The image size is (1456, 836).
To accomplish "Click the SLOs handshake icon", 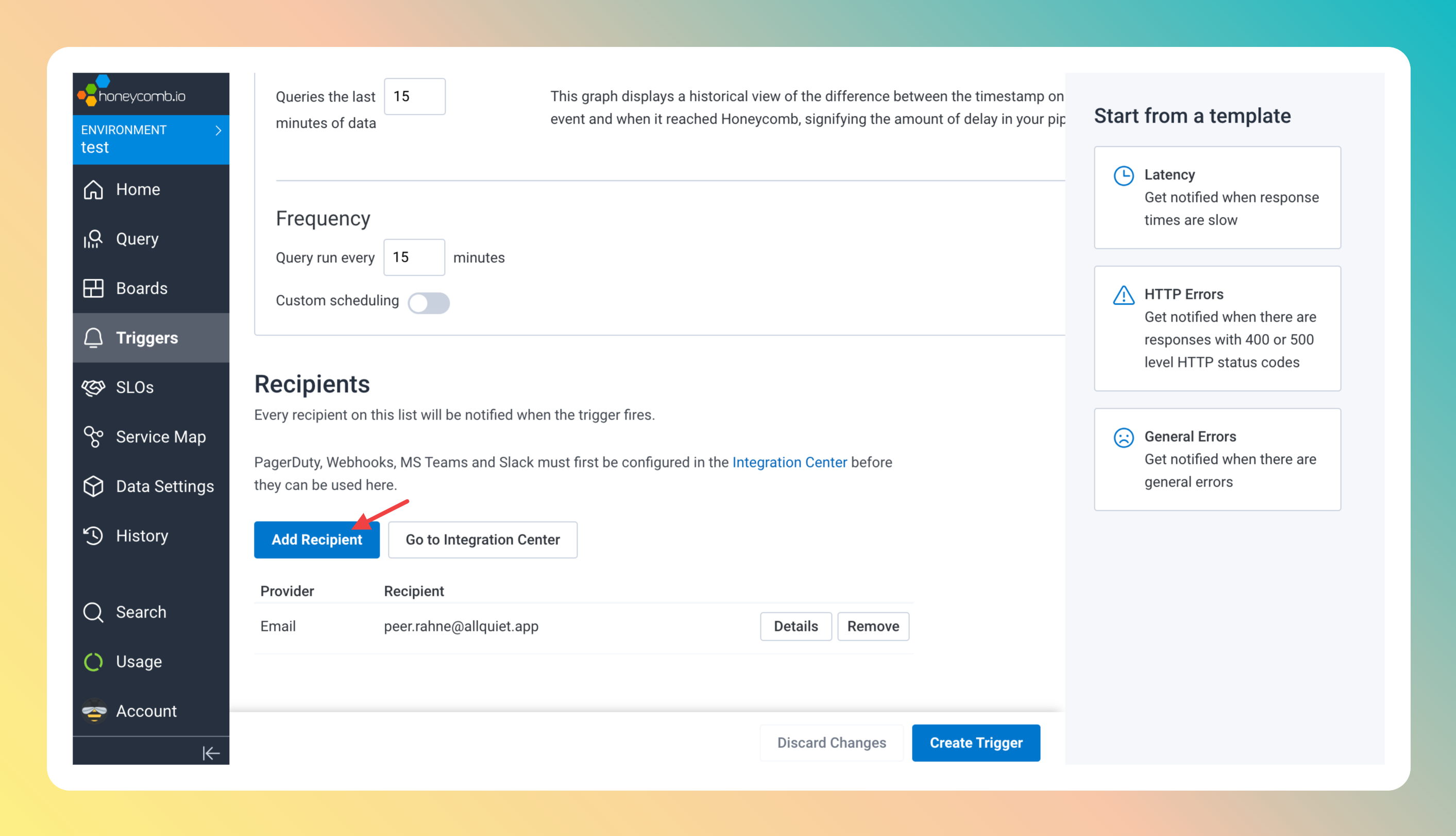I will tap(94, 388).
